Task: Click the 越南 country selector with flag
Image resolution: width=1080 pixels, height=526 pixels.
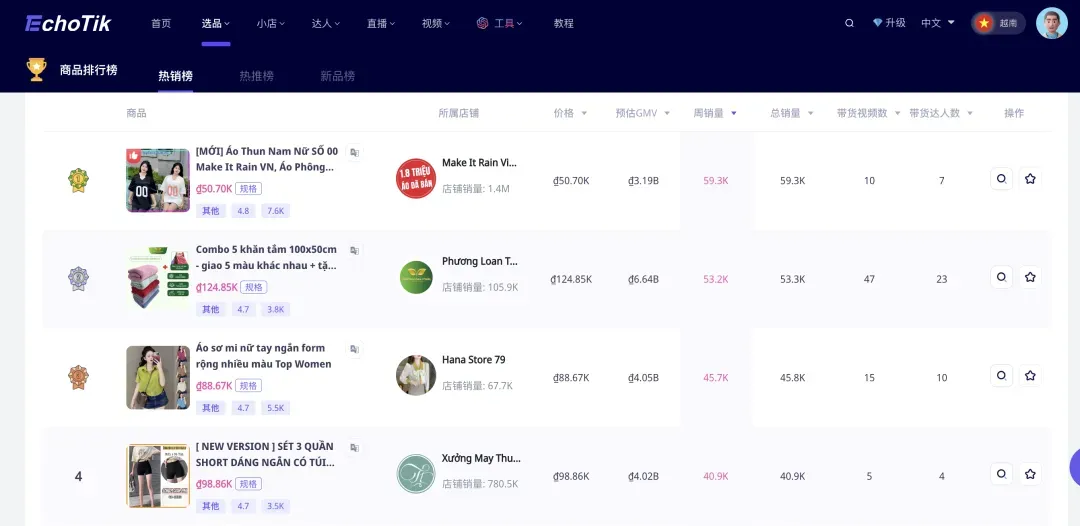Action: 998,23
